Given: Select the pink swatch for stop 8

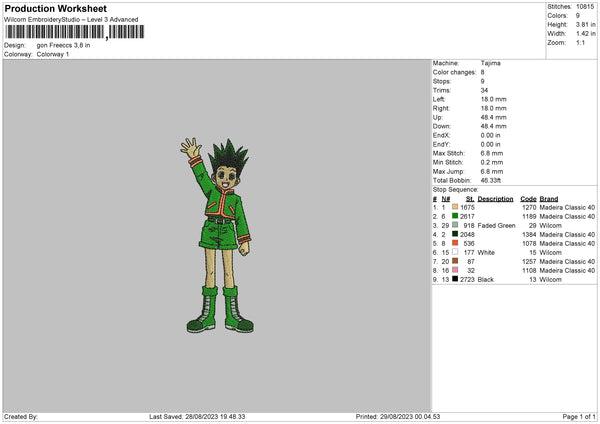Looking at the screenshot, I should (454, 270).
